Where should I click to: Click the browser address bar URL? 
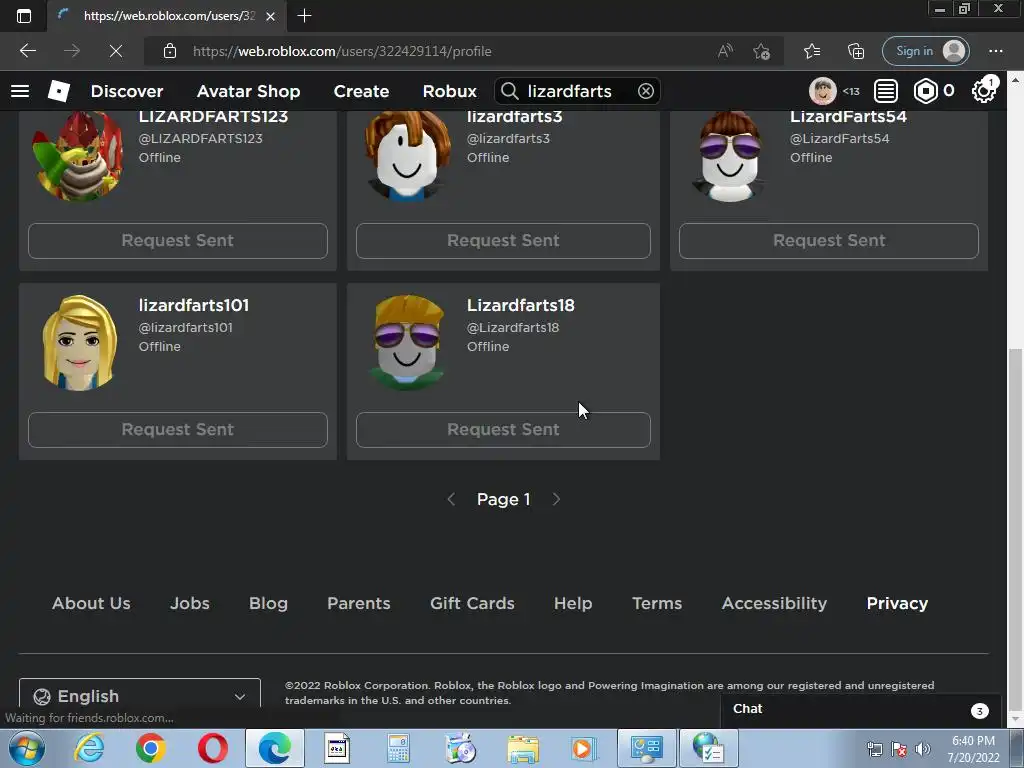[342, 51]
